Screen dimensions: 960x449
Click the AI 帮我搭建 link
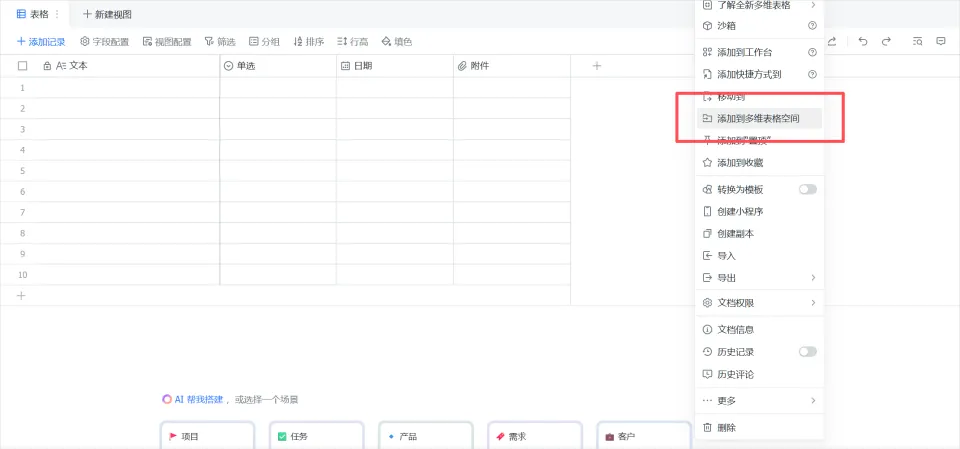[x=192, y=399]
